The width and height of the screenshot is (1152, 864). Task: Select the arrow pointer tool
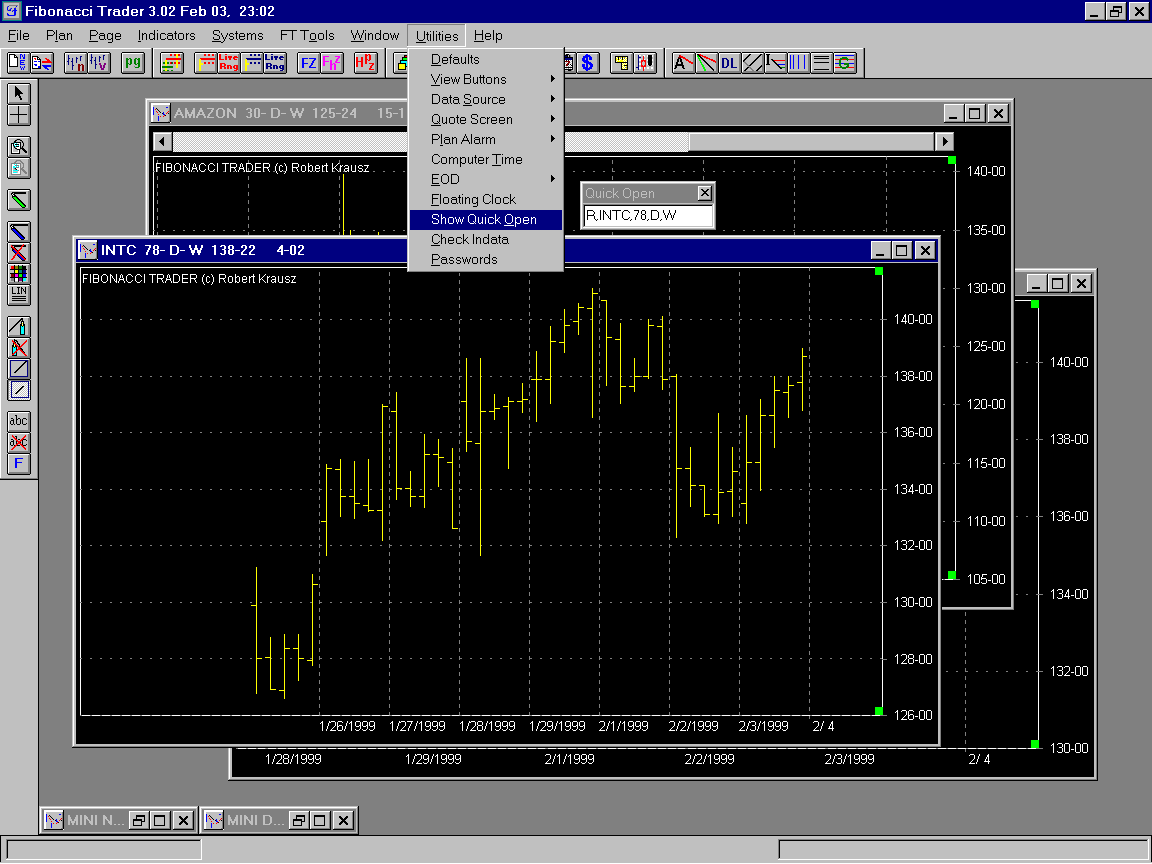(x=19, y=93)
